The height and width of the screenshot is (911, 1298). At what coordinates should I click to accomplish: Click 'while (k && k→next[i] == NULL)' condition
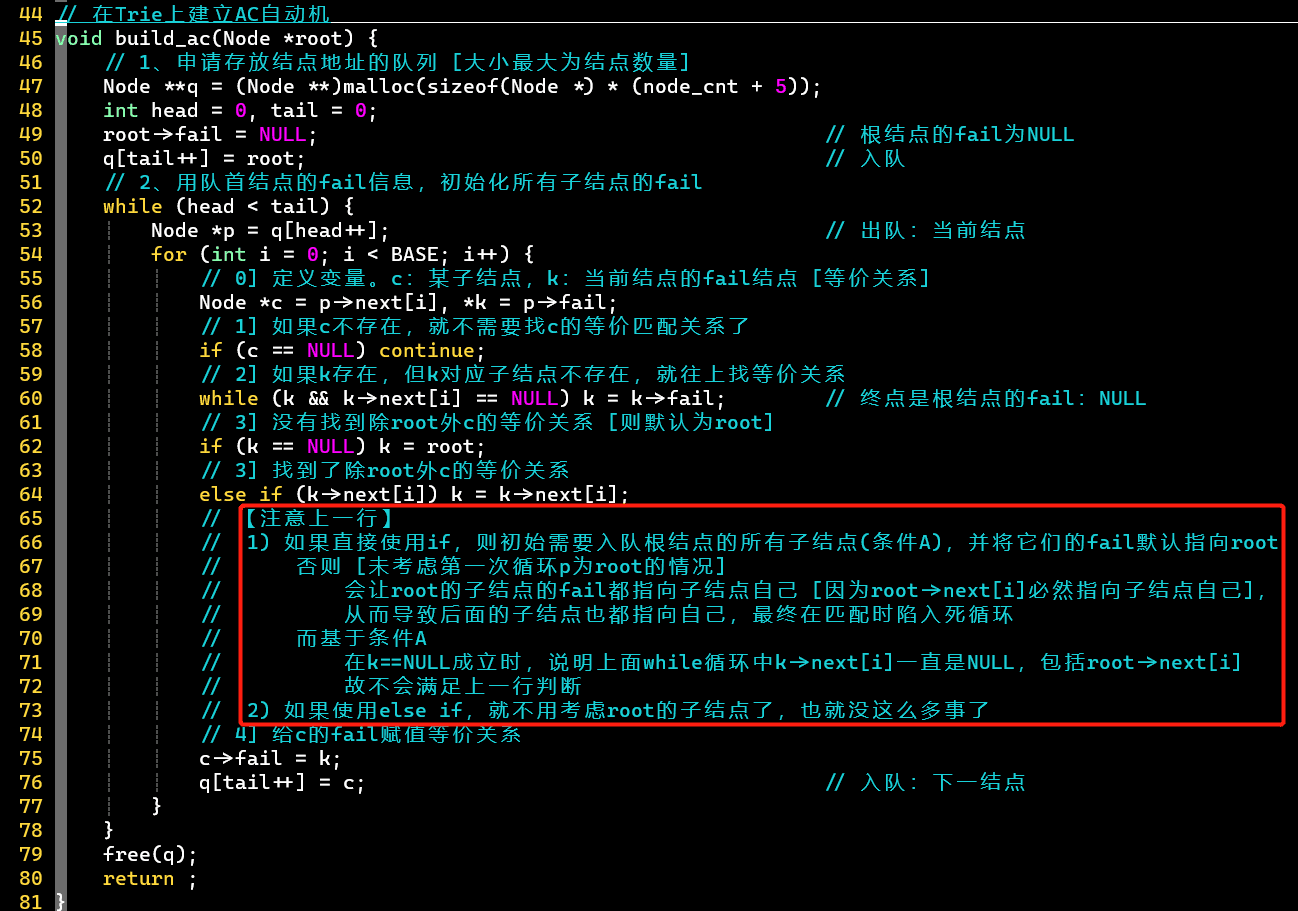385,398
